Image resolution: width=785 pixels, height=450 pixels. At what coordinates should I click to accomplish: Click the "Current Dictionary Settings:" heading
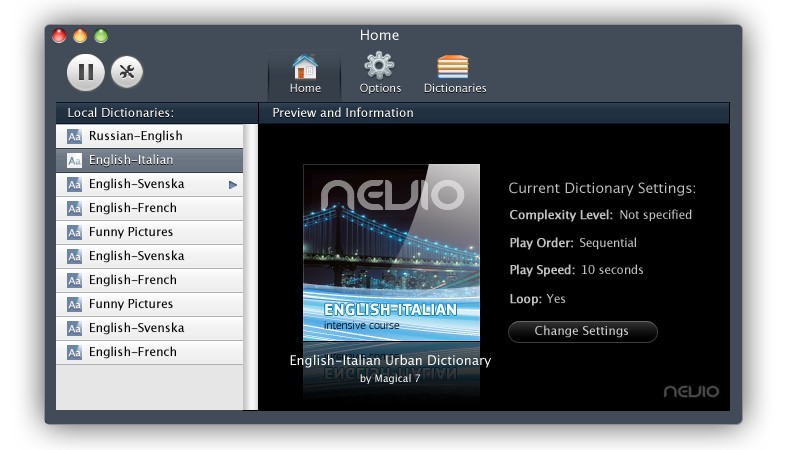tap(602, 188)
